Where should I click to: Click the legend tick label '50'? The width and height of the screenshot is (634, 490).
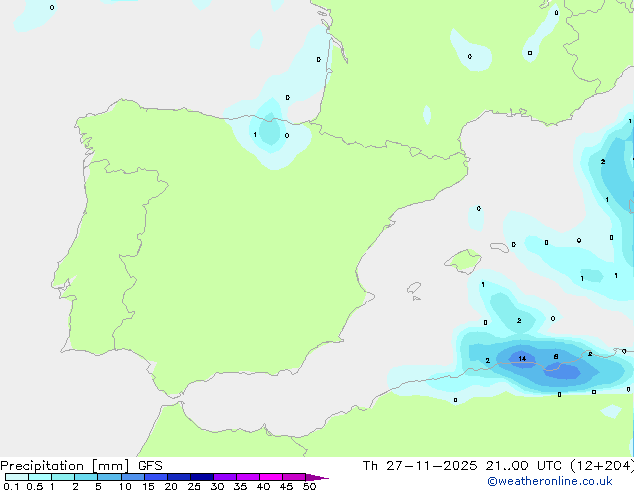click(x=309, y=486)
